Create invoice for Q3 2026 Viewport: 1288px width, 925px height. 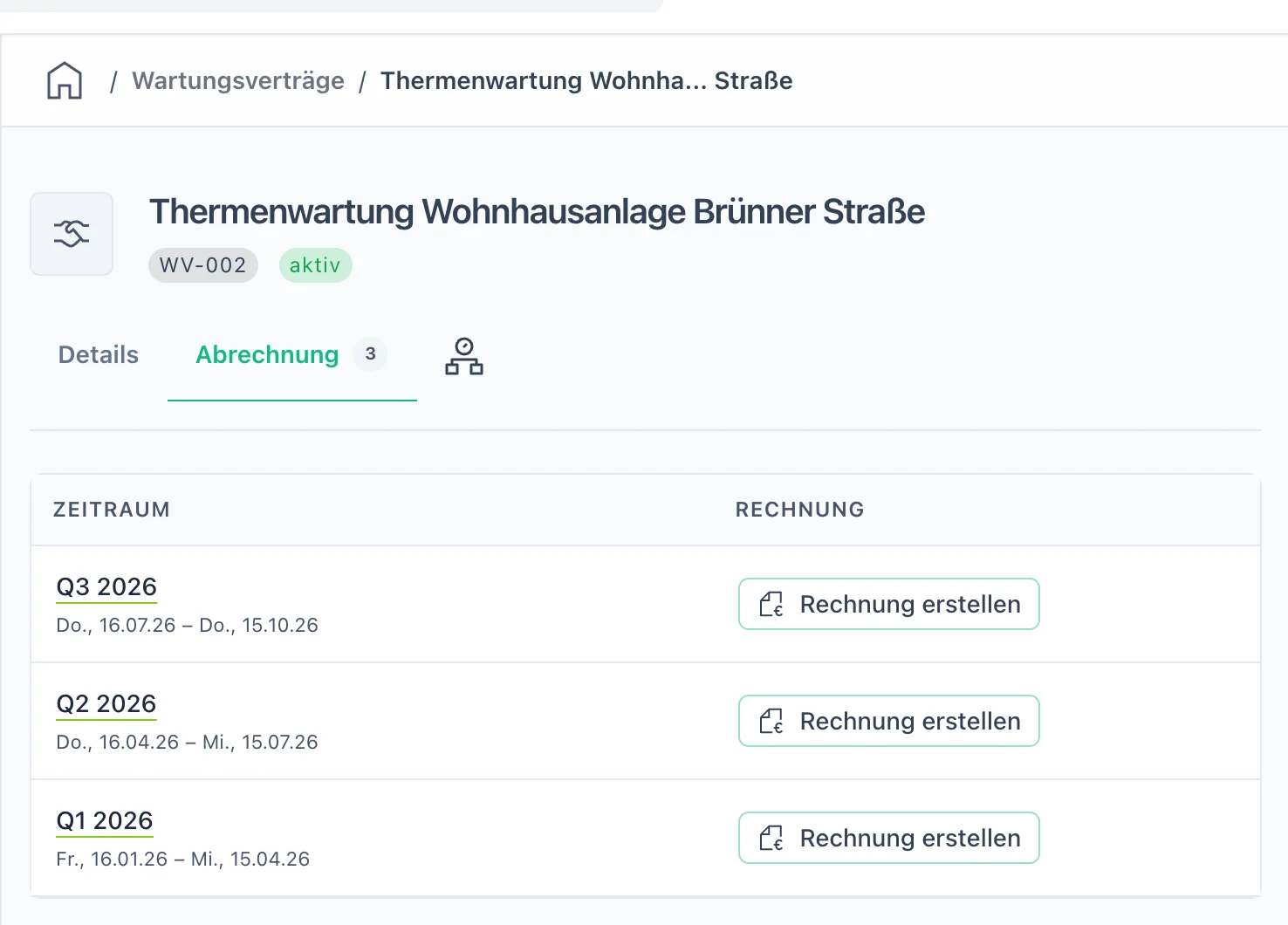click(x=889, y=604)
